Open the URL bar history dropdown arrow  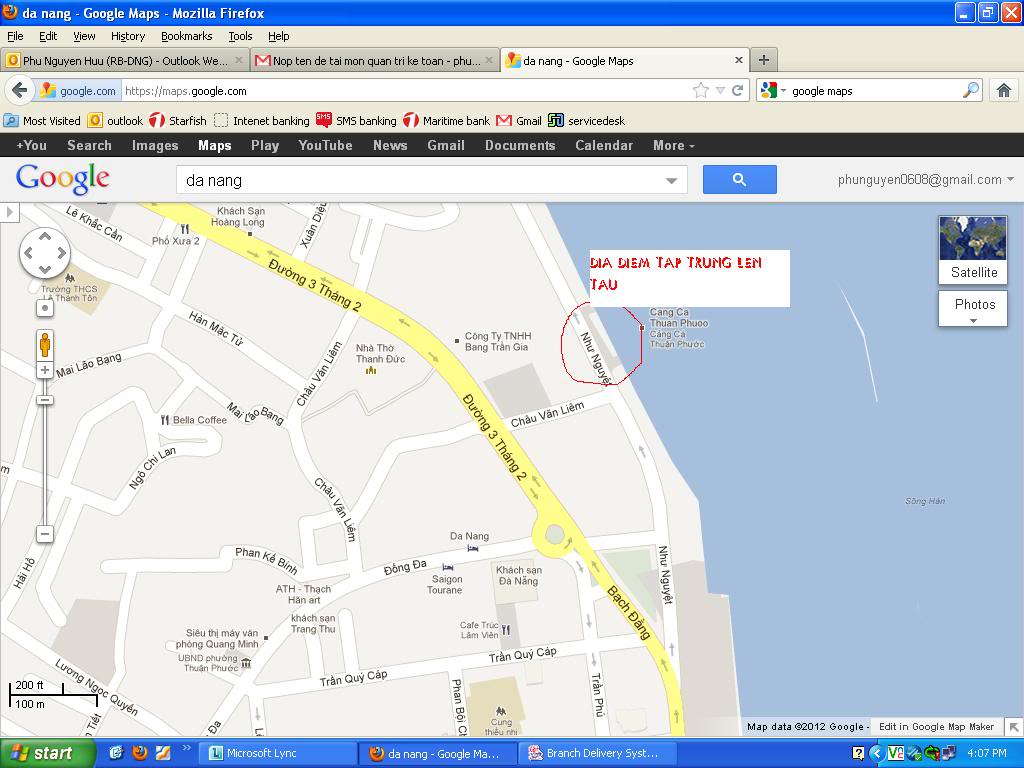720,91
